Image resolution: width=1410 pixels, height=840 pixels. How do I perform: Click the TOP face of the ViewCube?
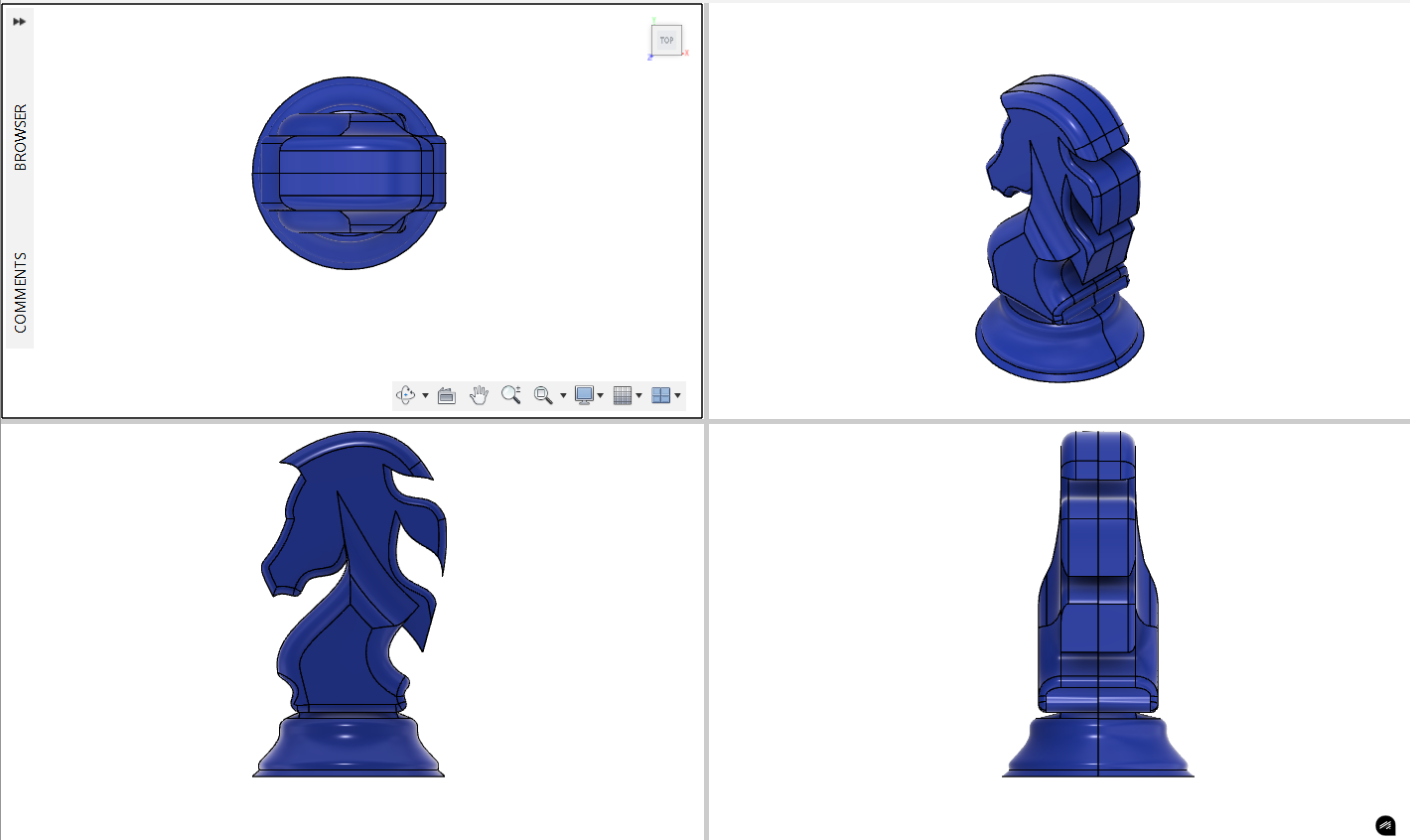(x=666, y=41)
